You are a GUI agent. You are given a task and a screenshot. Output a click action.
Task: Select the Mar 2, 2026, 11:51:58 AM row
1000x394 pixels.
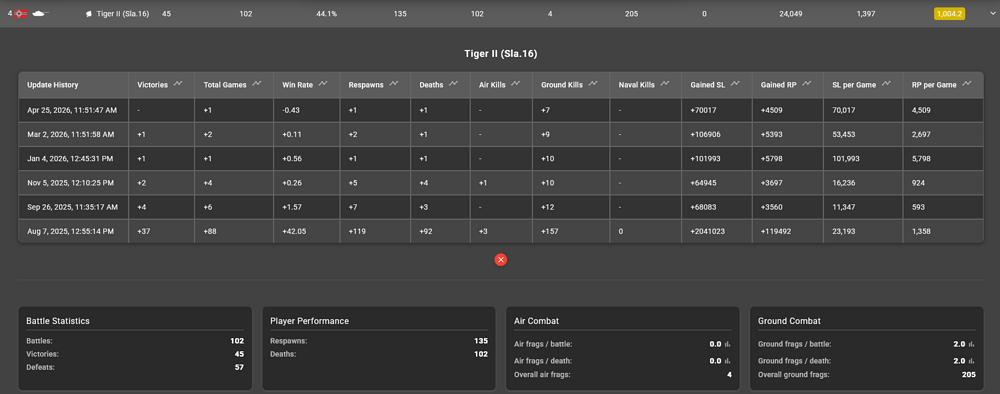coord(501,135)
